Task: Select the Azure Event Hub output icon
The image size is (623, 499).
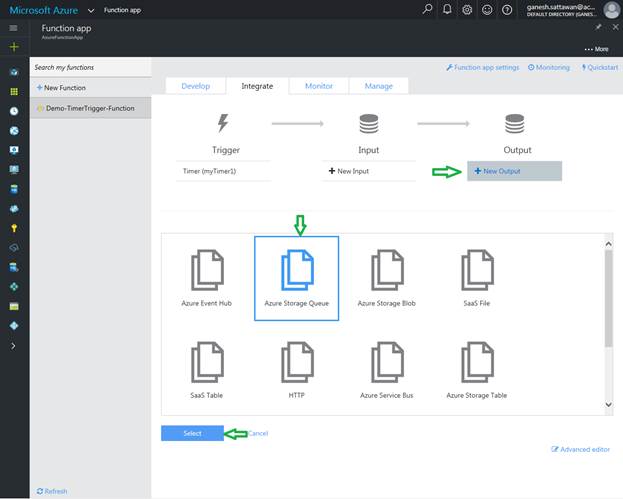Action: (206, 271)
